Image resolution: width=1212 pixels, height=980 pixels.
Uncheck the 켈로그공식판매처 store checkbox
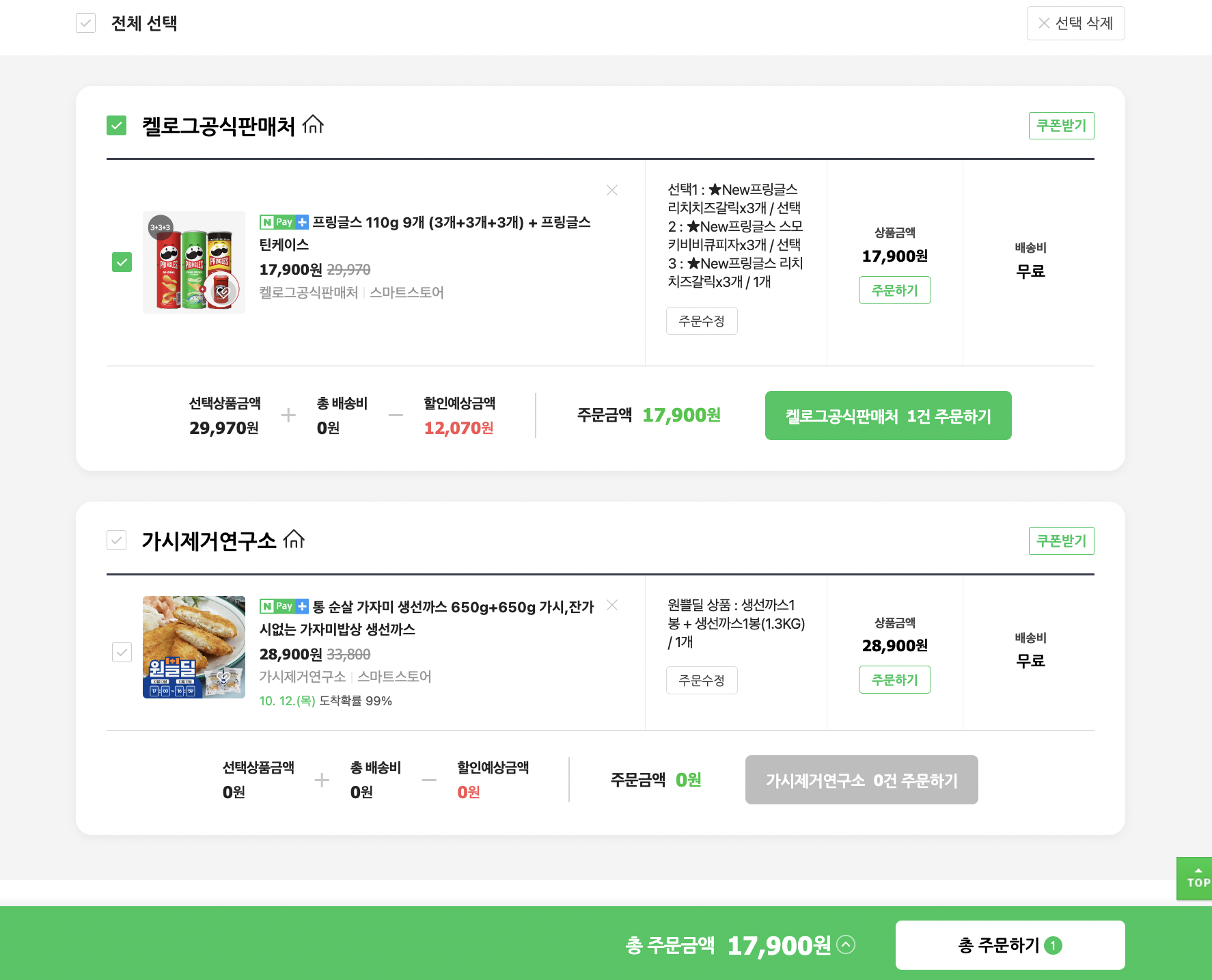pos(117,126)
